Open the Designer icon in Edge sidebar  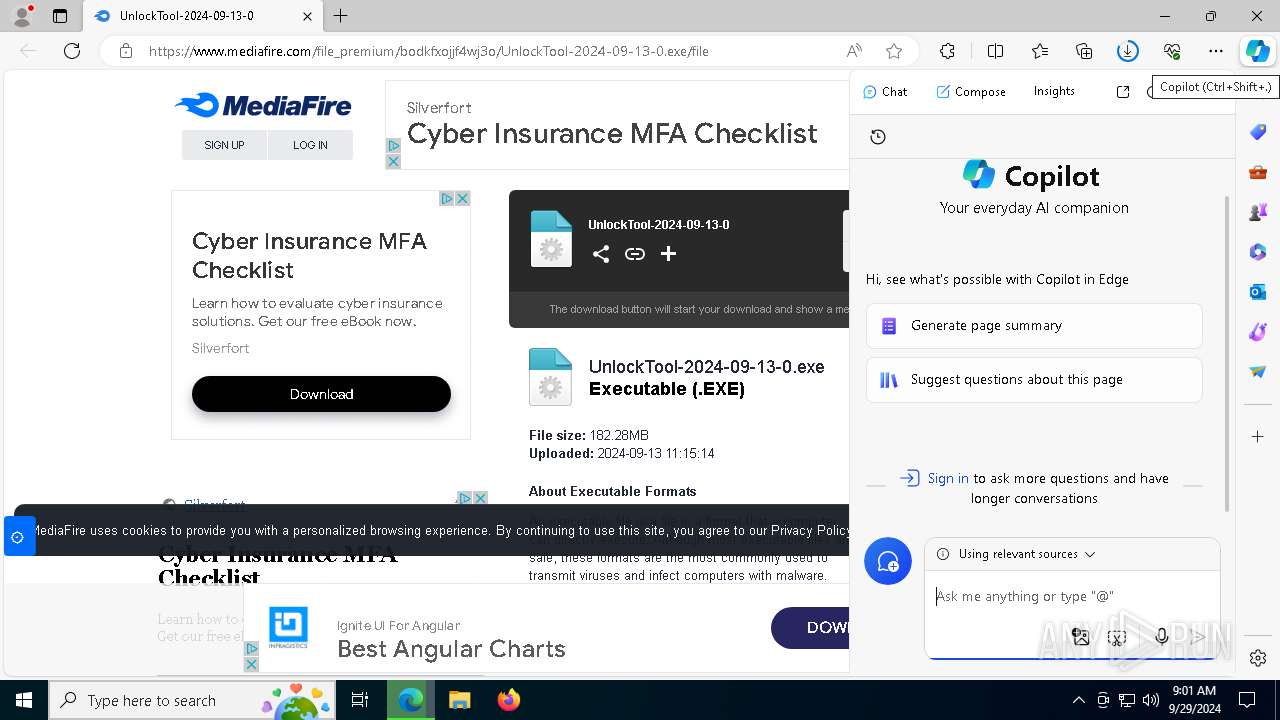(x=1258, y=332)
